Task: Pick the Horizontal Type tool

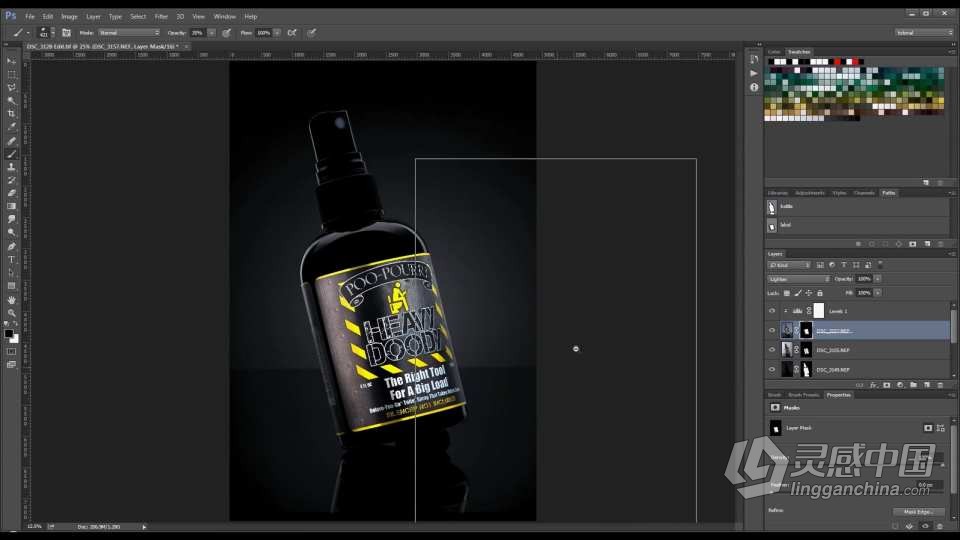Action: tap(12, 259)
